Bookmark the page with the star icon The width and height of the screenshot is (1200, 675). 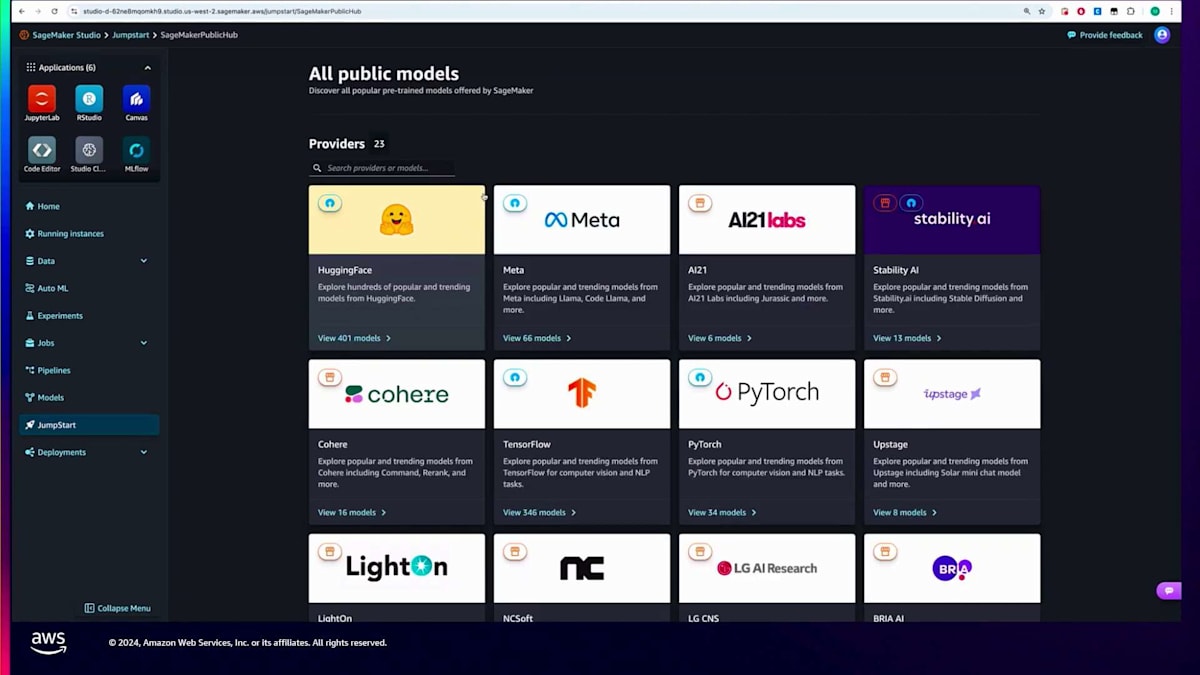click(x=1042, y=11)
